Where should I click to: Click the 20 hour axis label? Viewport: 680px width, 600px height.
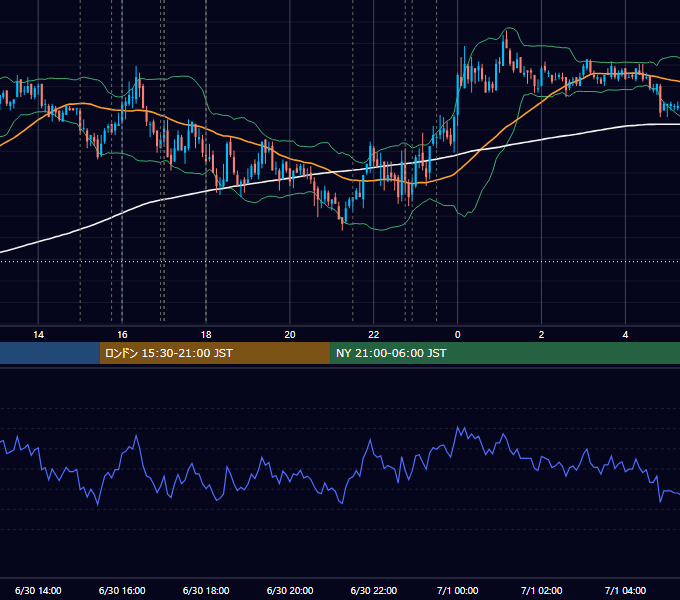tap(290, 335)
